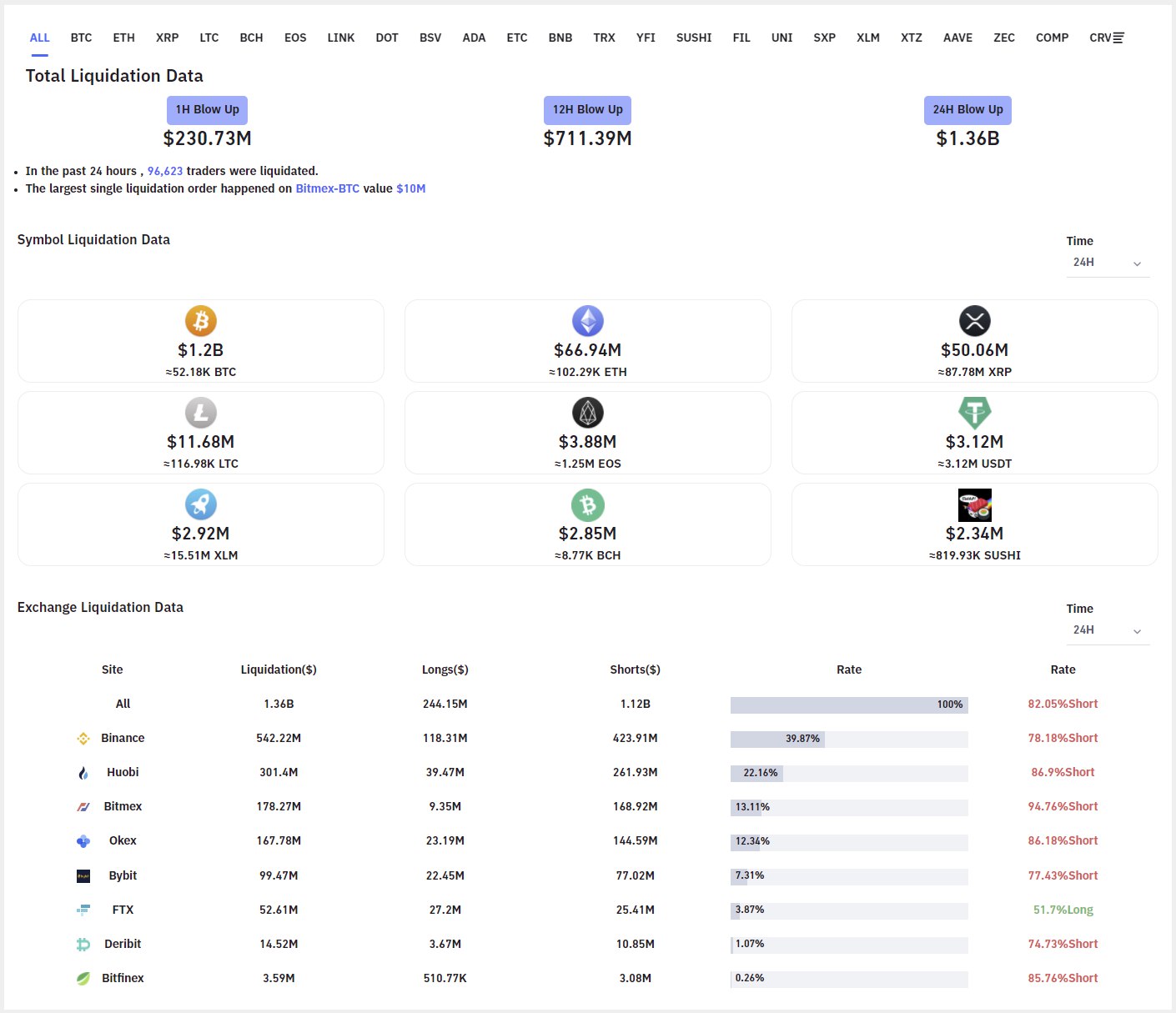Switch to the ZEC tab
This screenshot has width=1176, height=1013.
pyautogui.click(x=1004, y=38)
